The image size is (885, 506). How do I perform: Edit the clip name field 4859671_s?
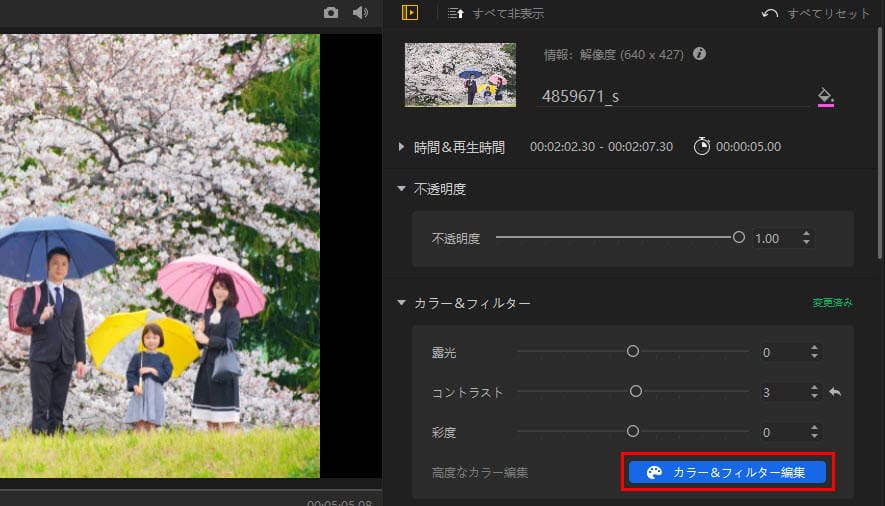[673, 96]
